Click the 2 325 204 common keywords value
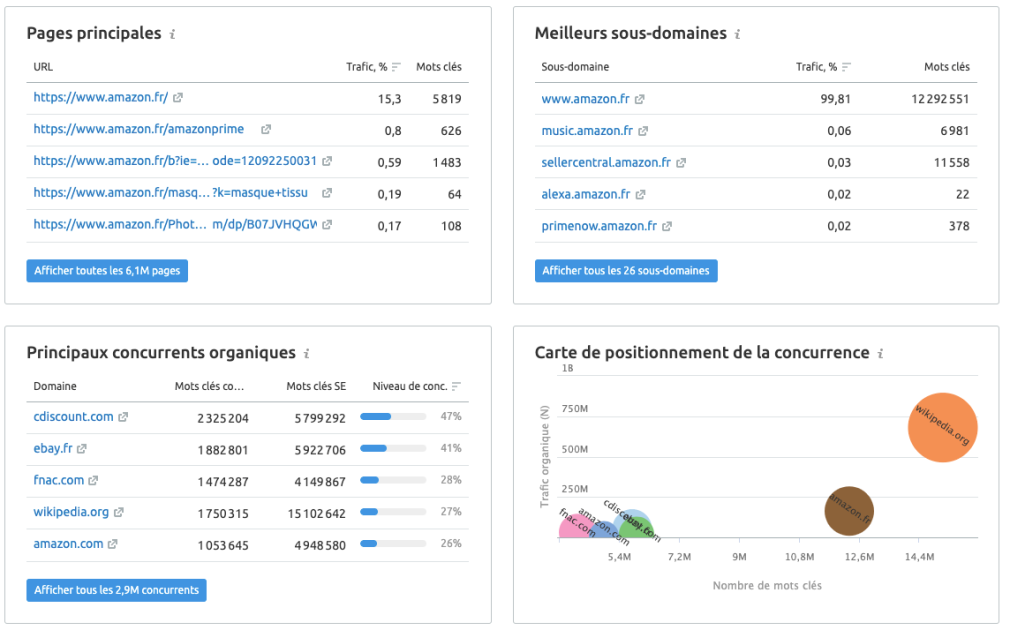The image size is (1010, 630). pos(223,418)
